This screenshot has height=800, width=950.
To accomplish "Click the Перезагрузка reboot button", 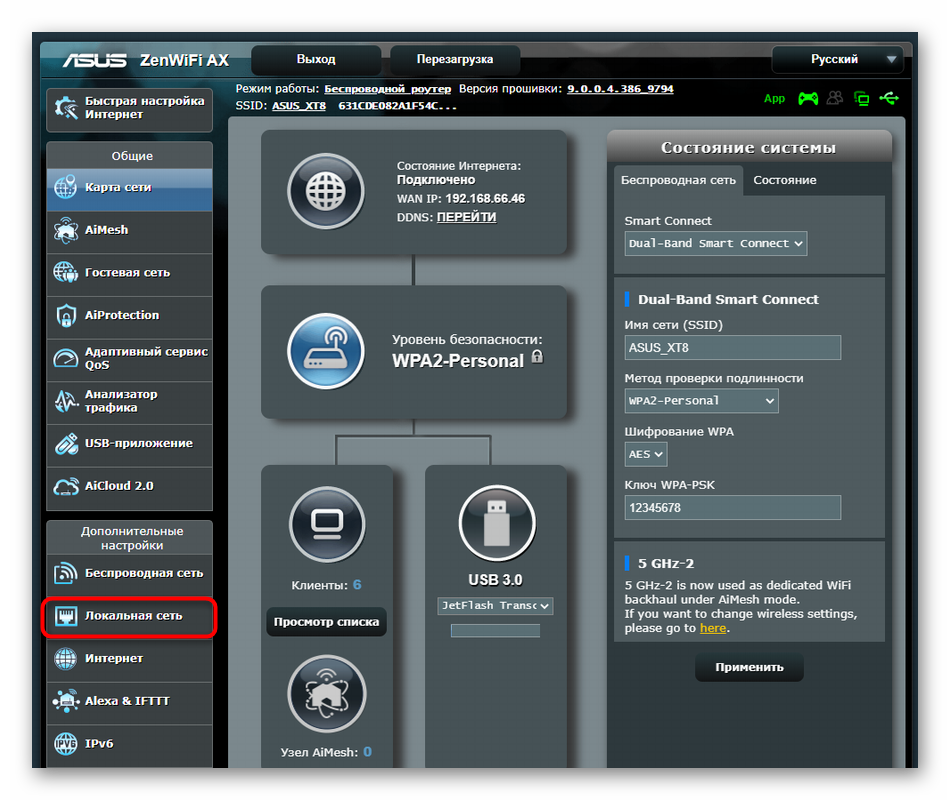I will [x=455, y=60].
